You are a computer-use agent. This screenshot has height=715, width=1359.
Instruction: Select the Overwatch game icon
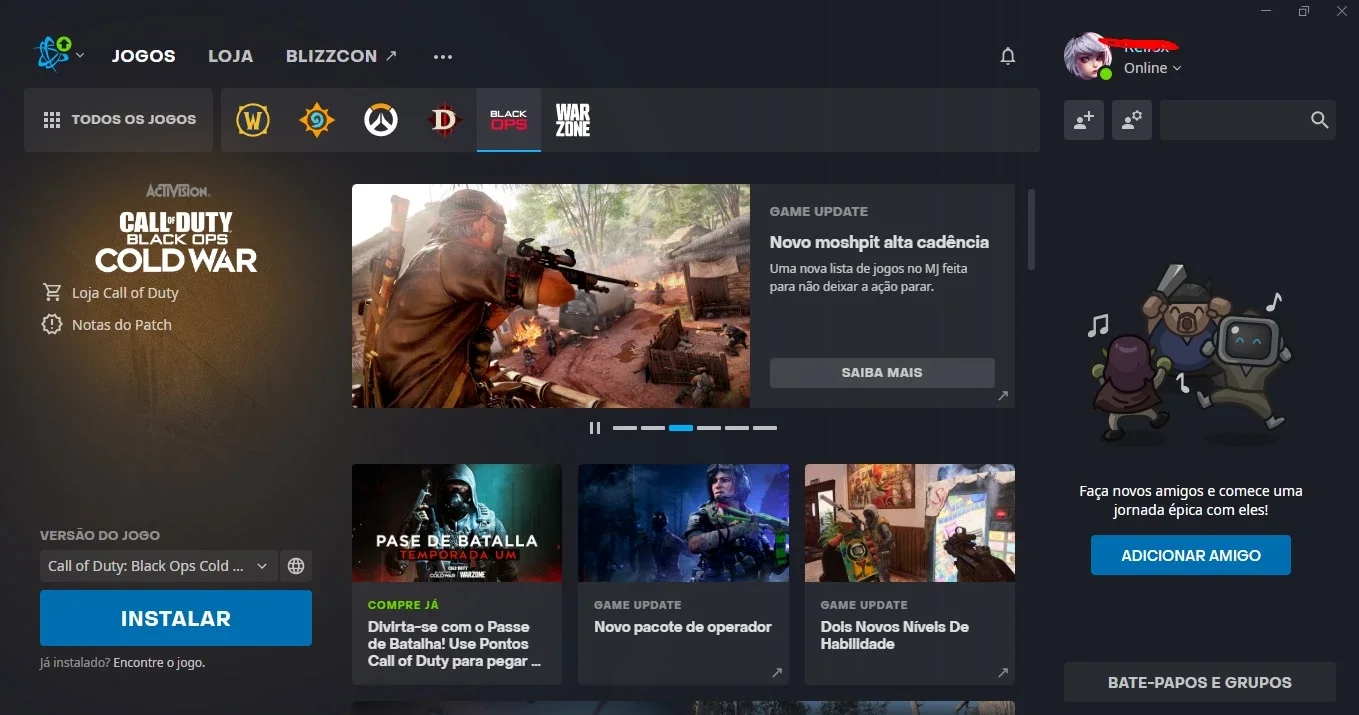pyautogui.click(x=381, y=120)
